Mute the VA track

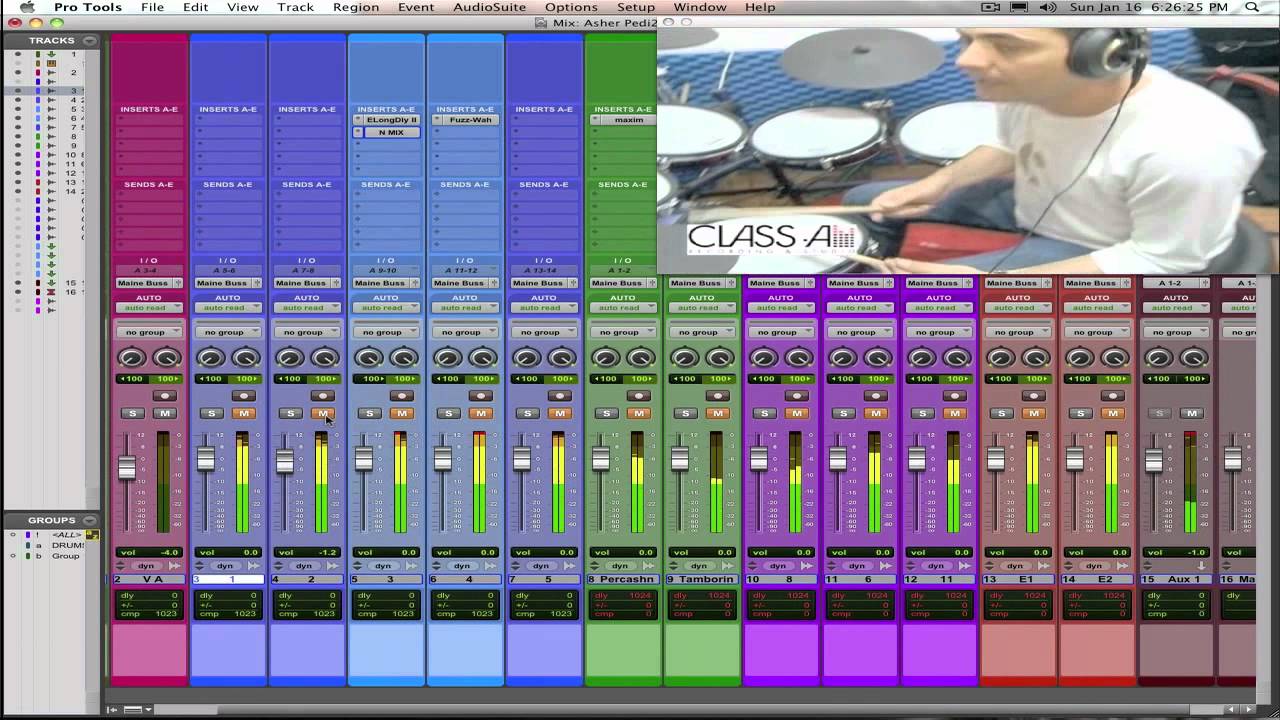[x=165, y=413]
